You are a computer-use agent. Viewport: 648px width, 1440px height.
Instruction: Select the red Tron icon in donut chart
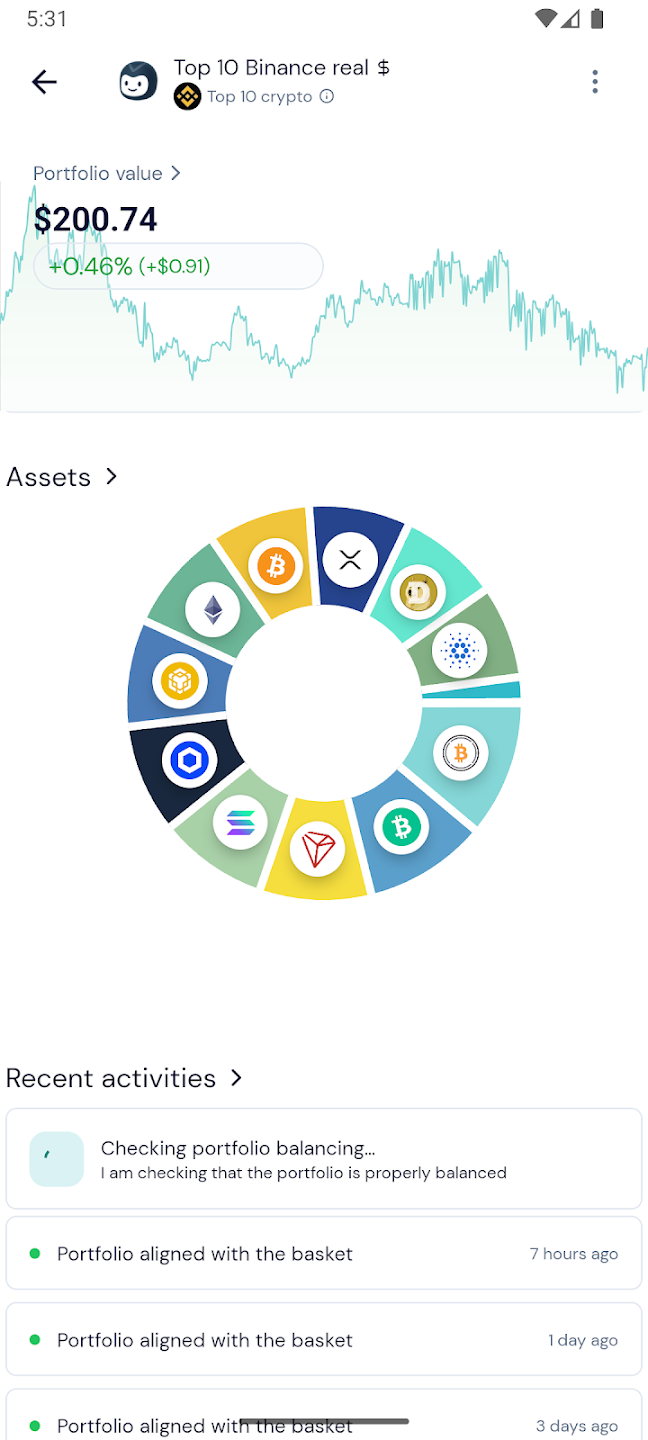(317, 849)
